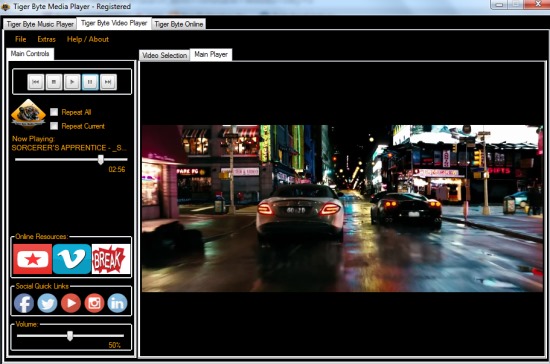The image size is (550, 364).
Task: Open the LinkedIn quick link
Action: tap(118, 303)
